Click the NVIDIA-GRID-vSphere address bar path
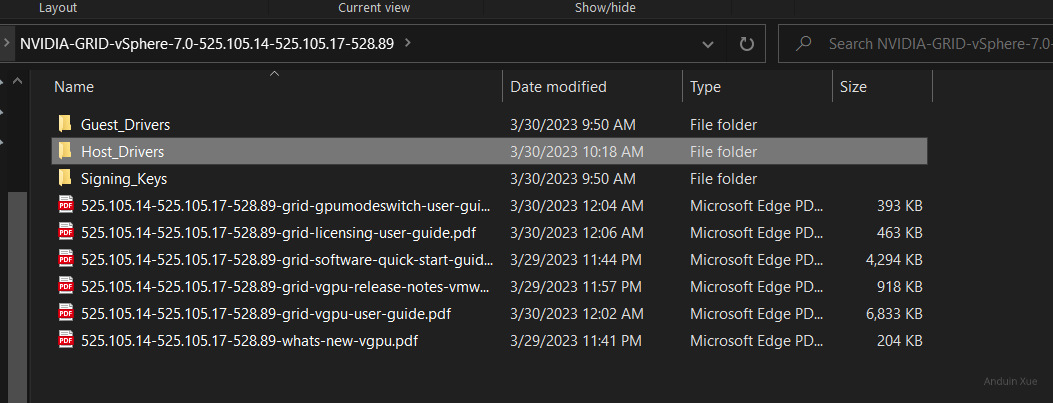Screen dimensions: 1053x403 (207, 44)
